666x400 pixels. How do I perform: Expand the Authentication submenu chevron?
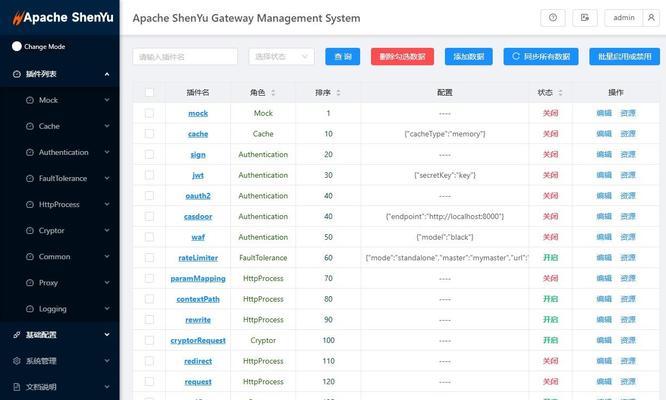click(107, 152)
